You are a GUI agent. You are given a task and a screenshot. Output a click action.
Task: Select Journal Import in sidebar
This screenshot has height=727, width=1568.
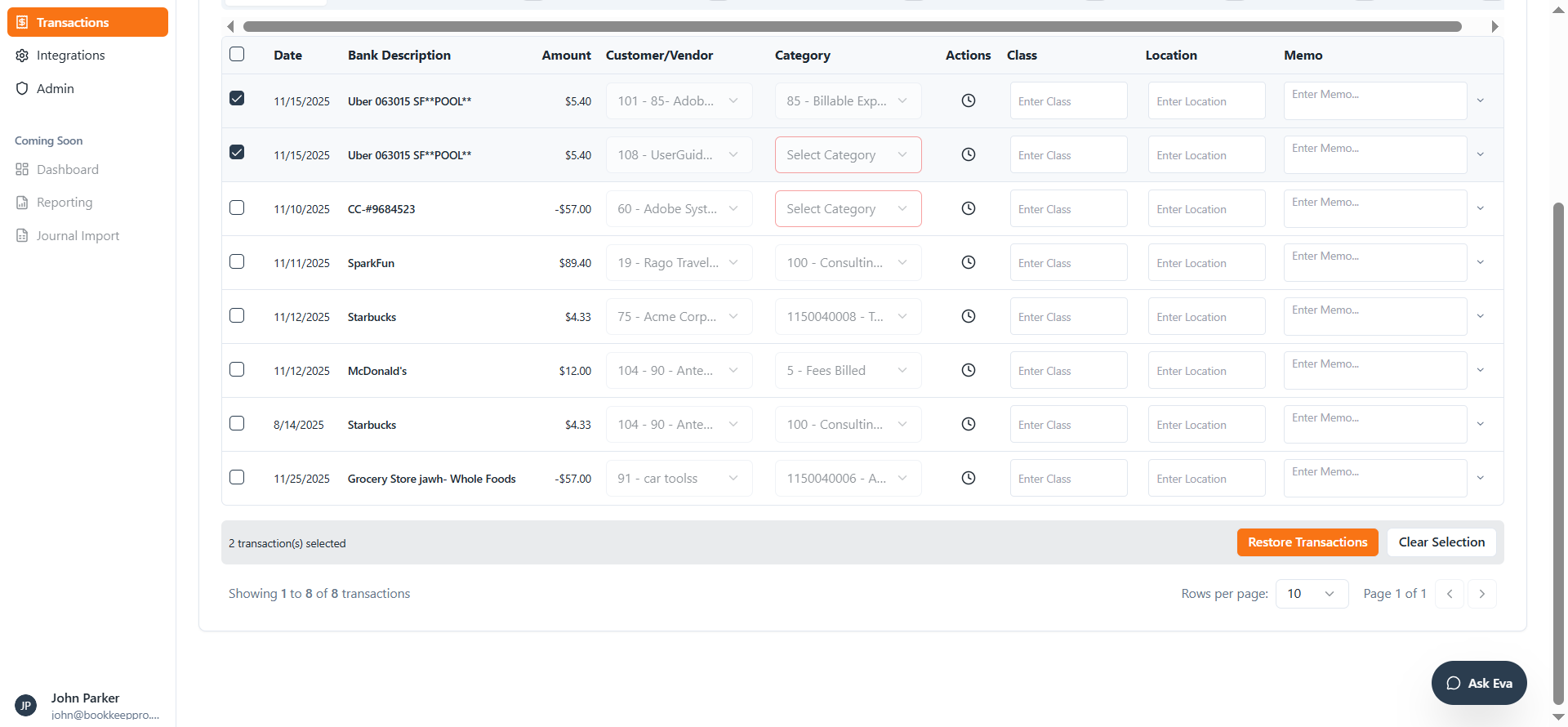(x=78, y=236)
